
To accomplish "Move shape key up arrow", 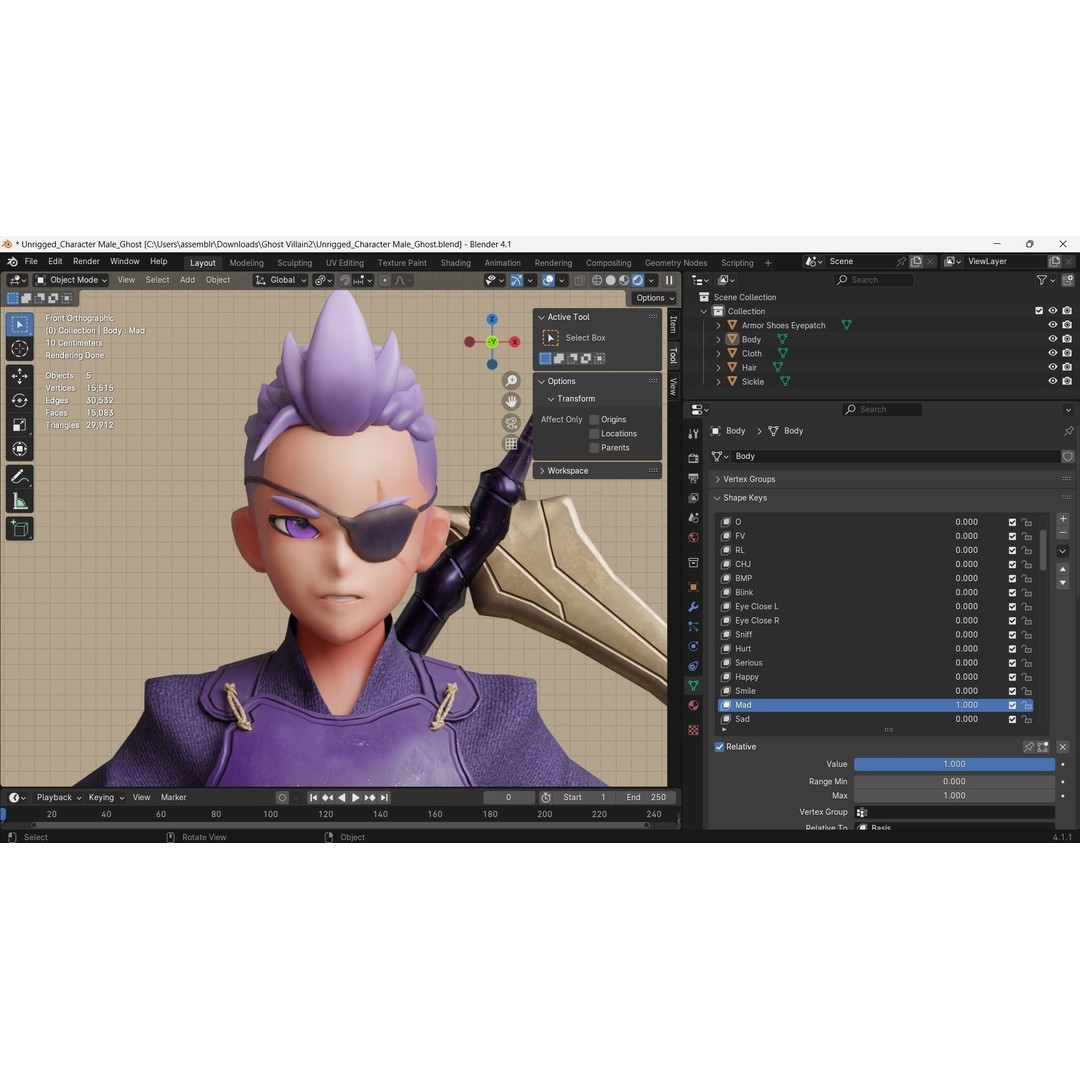I will pyautogui.click(x=1063, y=570).
